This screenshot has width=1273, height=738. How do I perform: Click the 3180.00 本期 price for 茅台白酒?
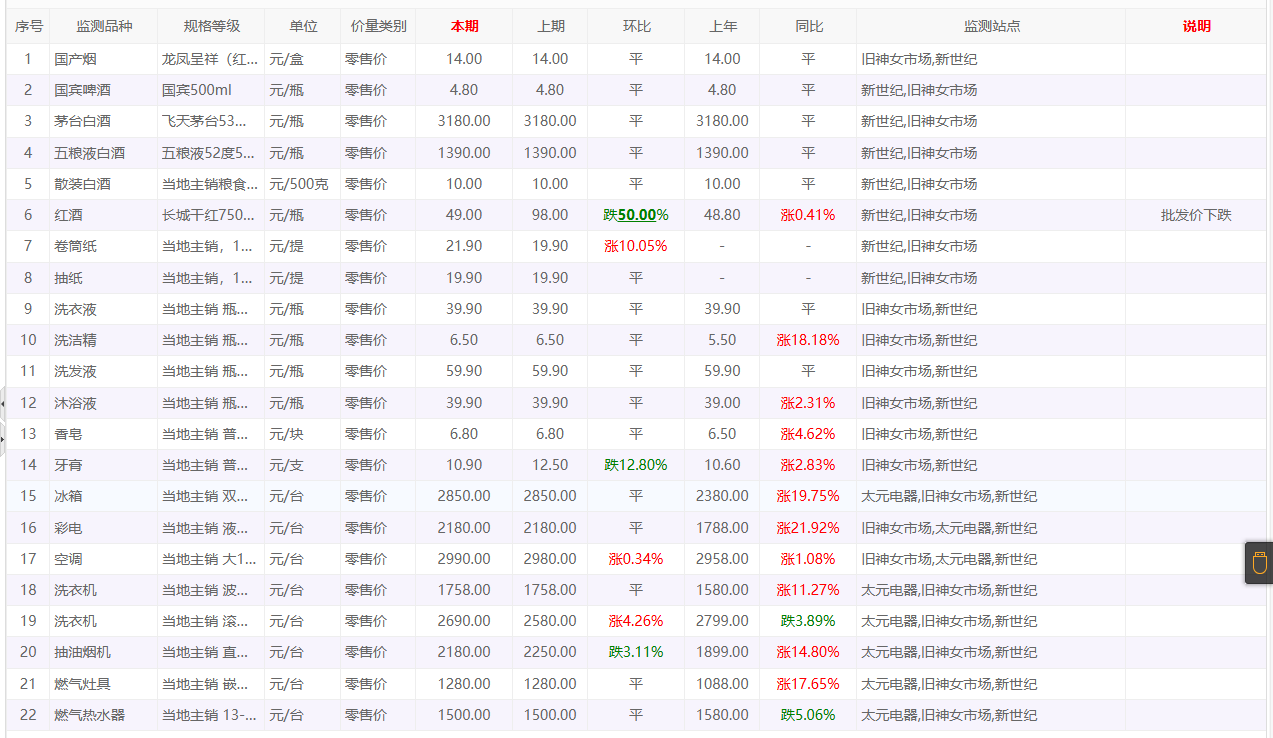(464, 121)
